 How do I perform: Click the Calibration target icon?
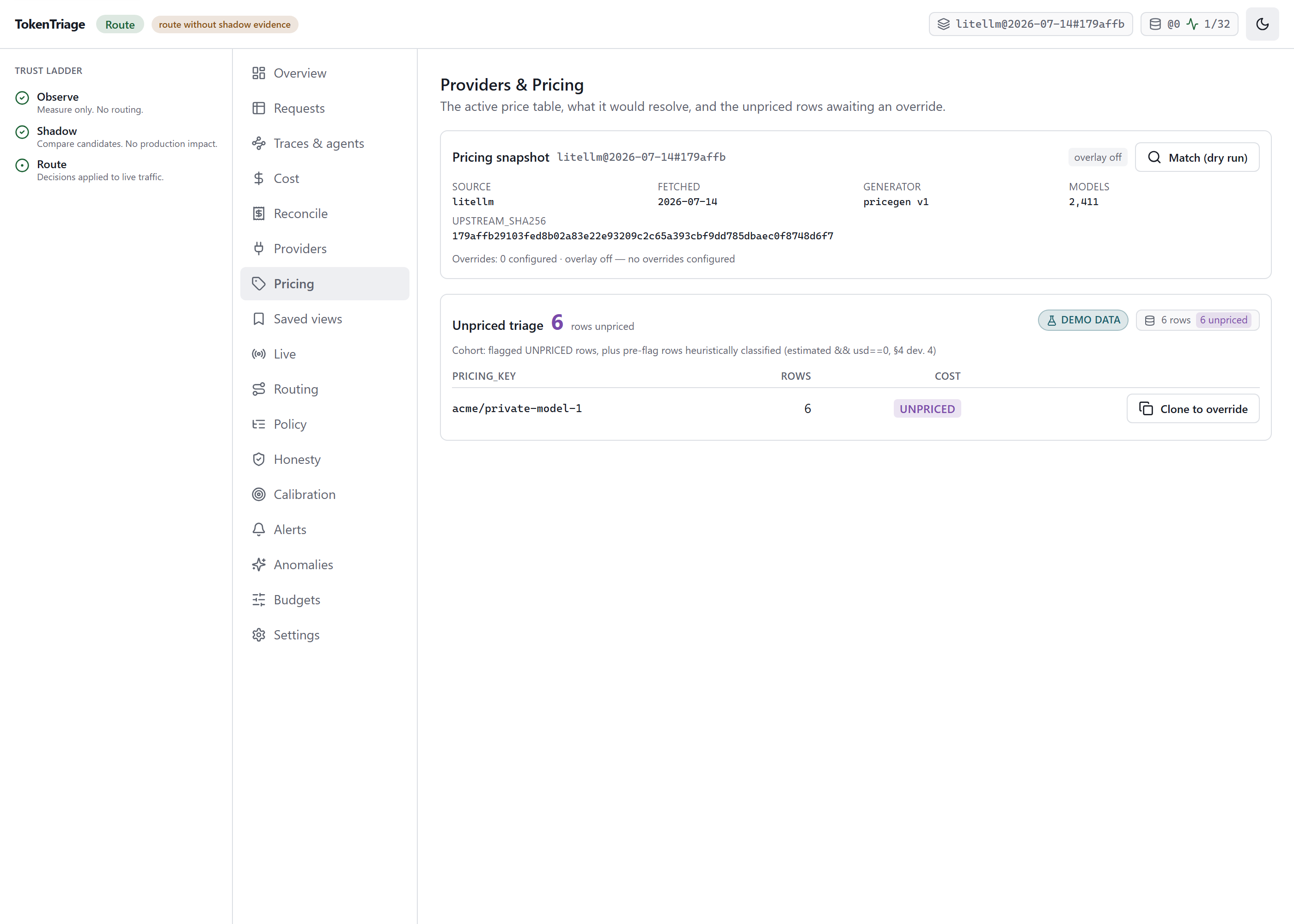[x=258, y=494]
